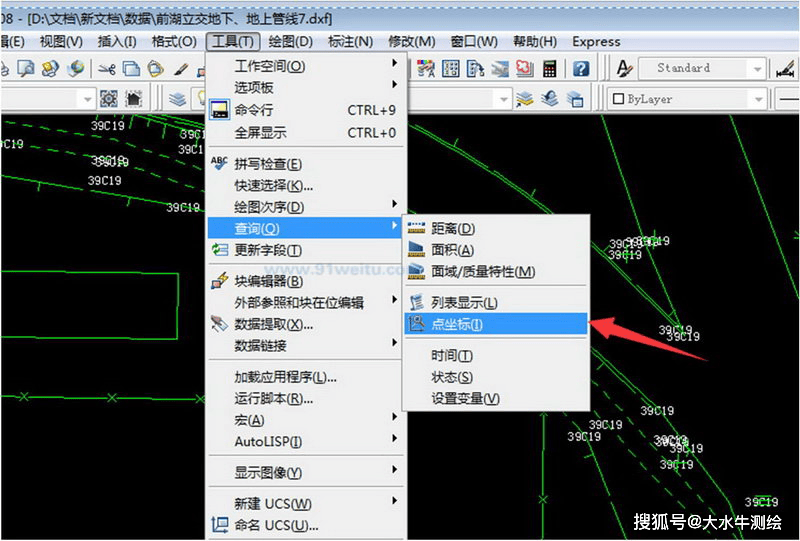Expand the AutoLISP(I) submenu
The image size is (800, 541).
306,441
